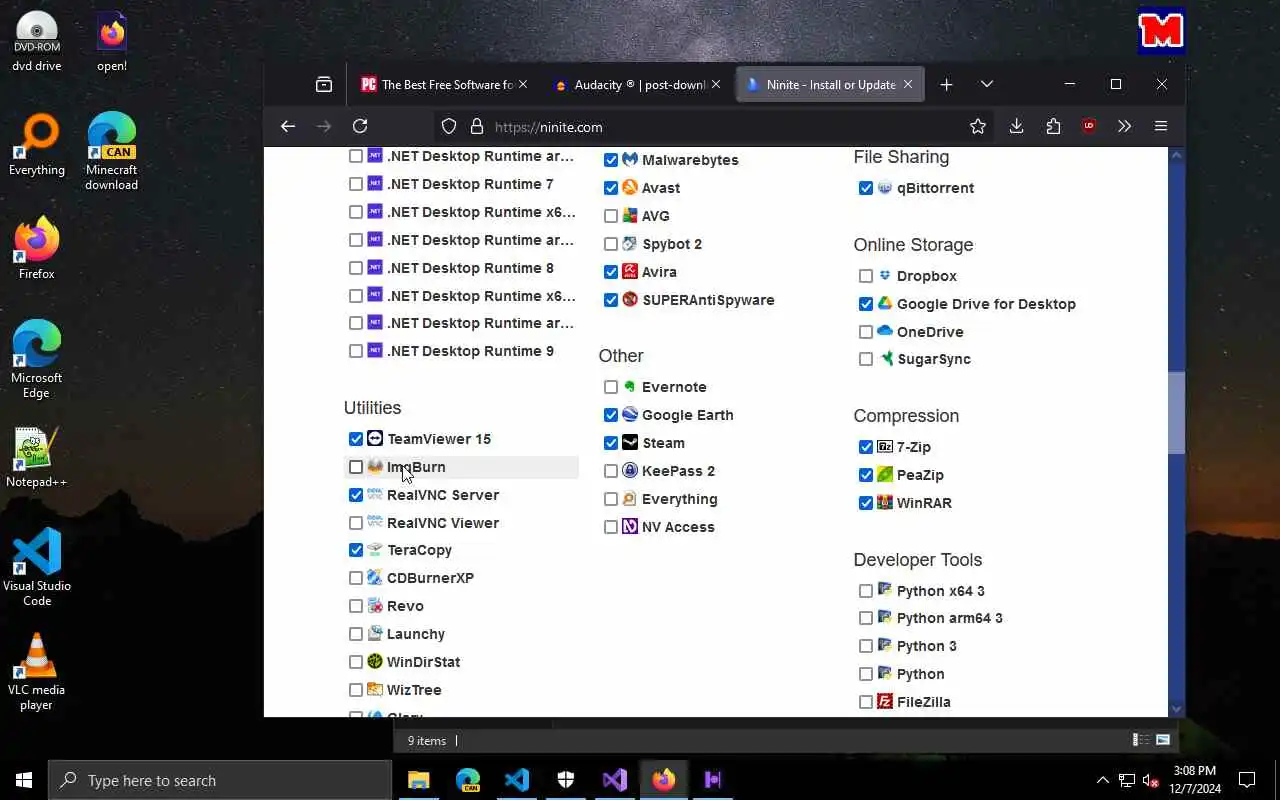Click the Windows taskbar search box
Viewport: 1280px width, 800px height.
(220, 780)
